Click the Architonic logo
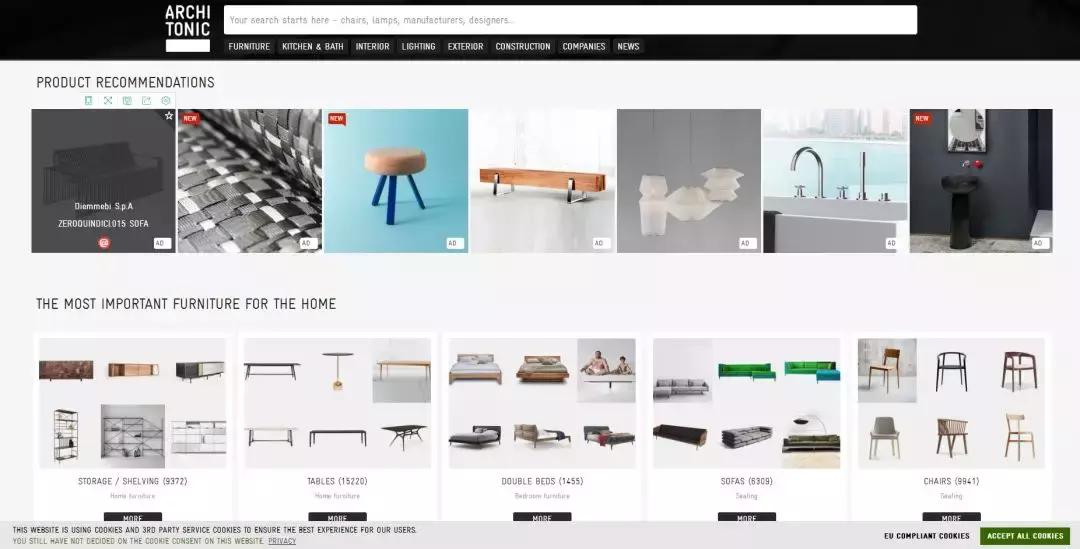Image resolution: width=1080 pixels, height=549 pixels. (x=187, y=27)
